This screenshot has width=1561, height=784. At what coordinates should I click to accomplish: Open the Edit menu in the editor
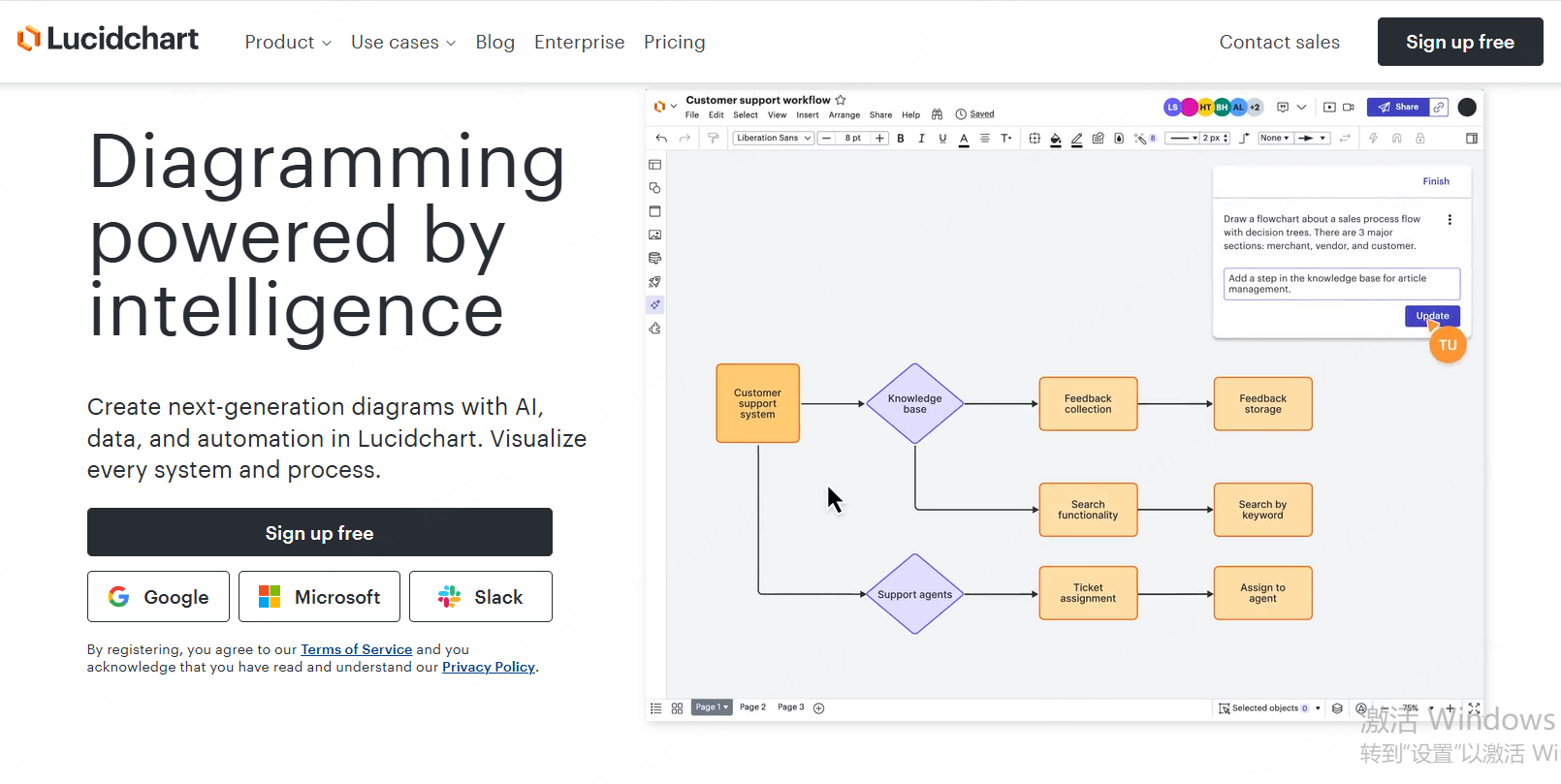point(717,115)
